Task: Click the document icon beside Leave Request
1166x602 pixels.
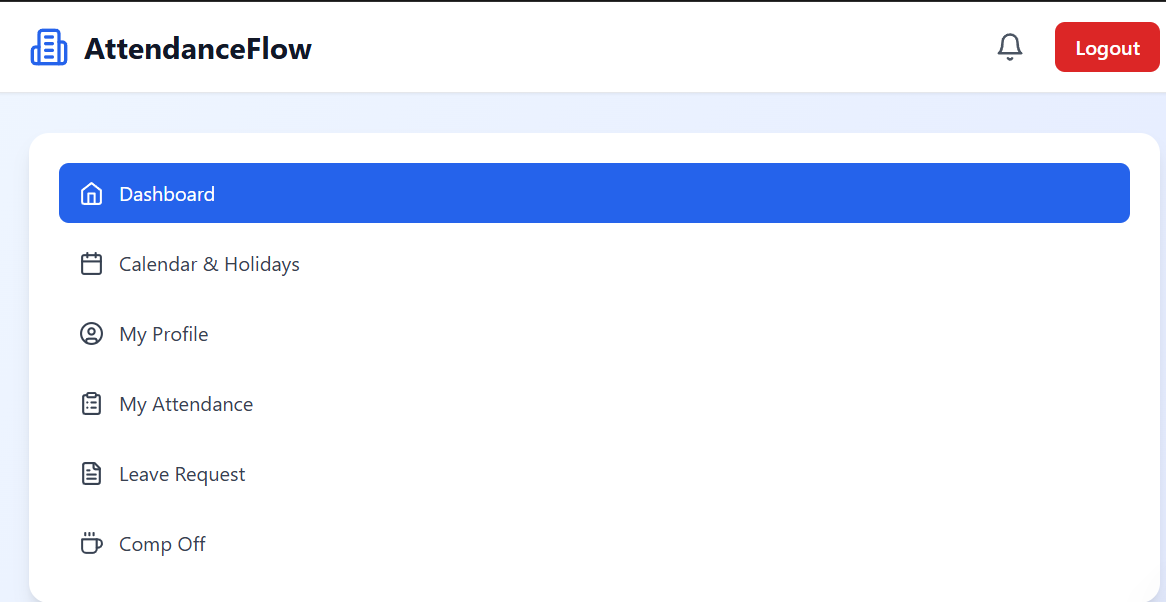Action: coord(91,473)
